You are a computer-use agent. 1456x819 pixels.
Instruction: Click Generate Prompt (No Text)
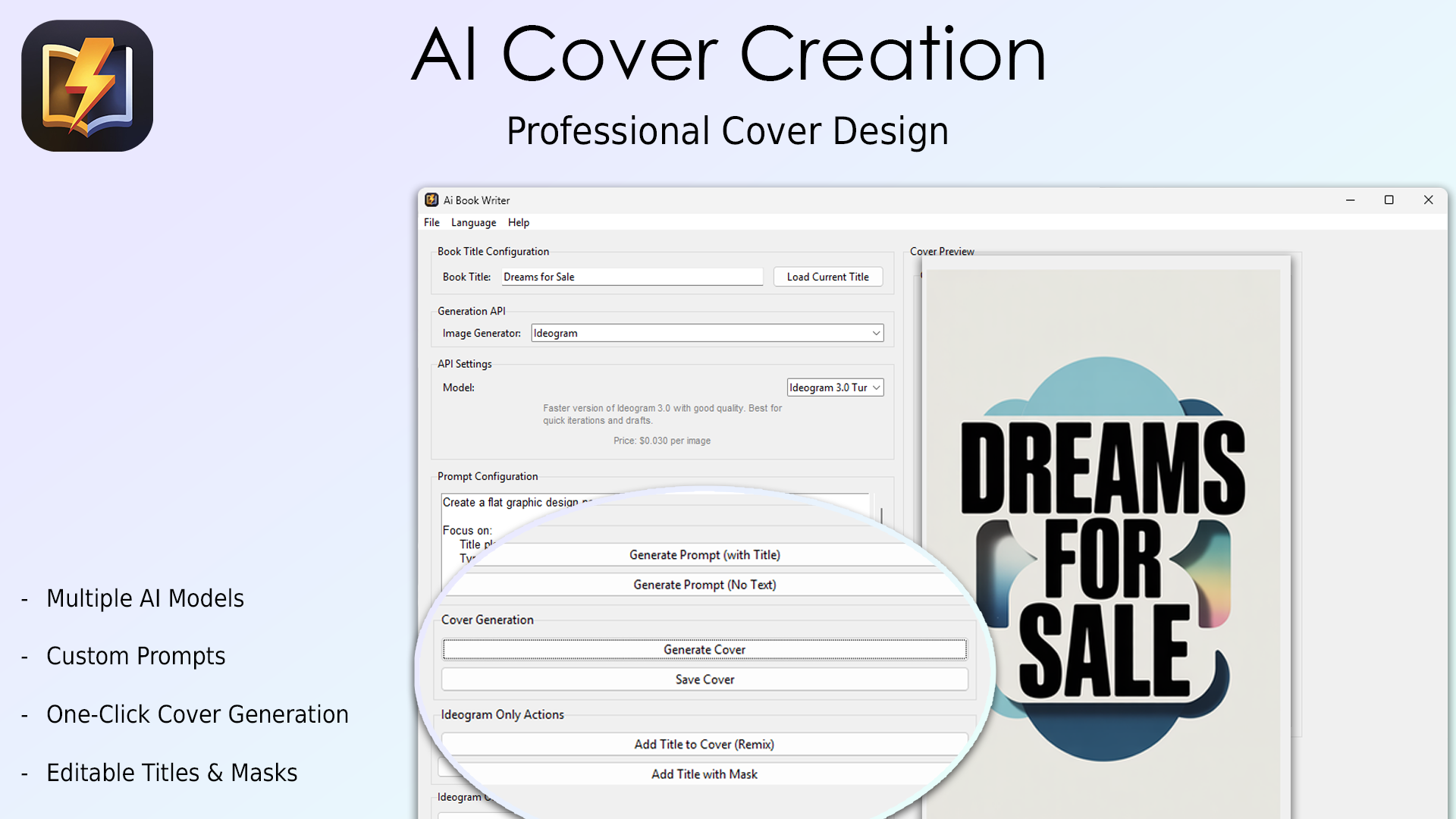click(704, 584)
